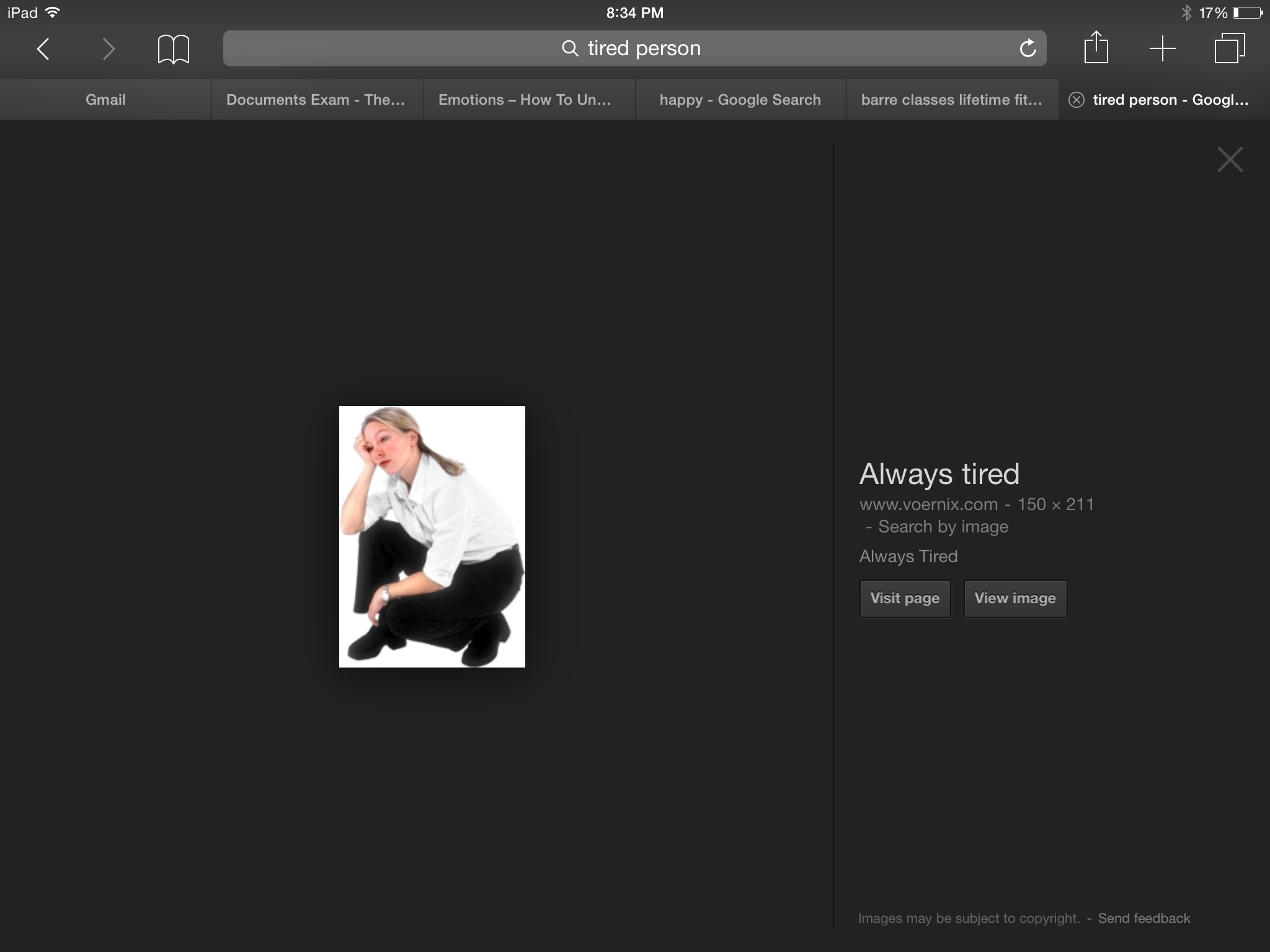Open the Emotions – How To tab
The image size is (1270, 952).
pyautogui.click(x=525, y=100)
